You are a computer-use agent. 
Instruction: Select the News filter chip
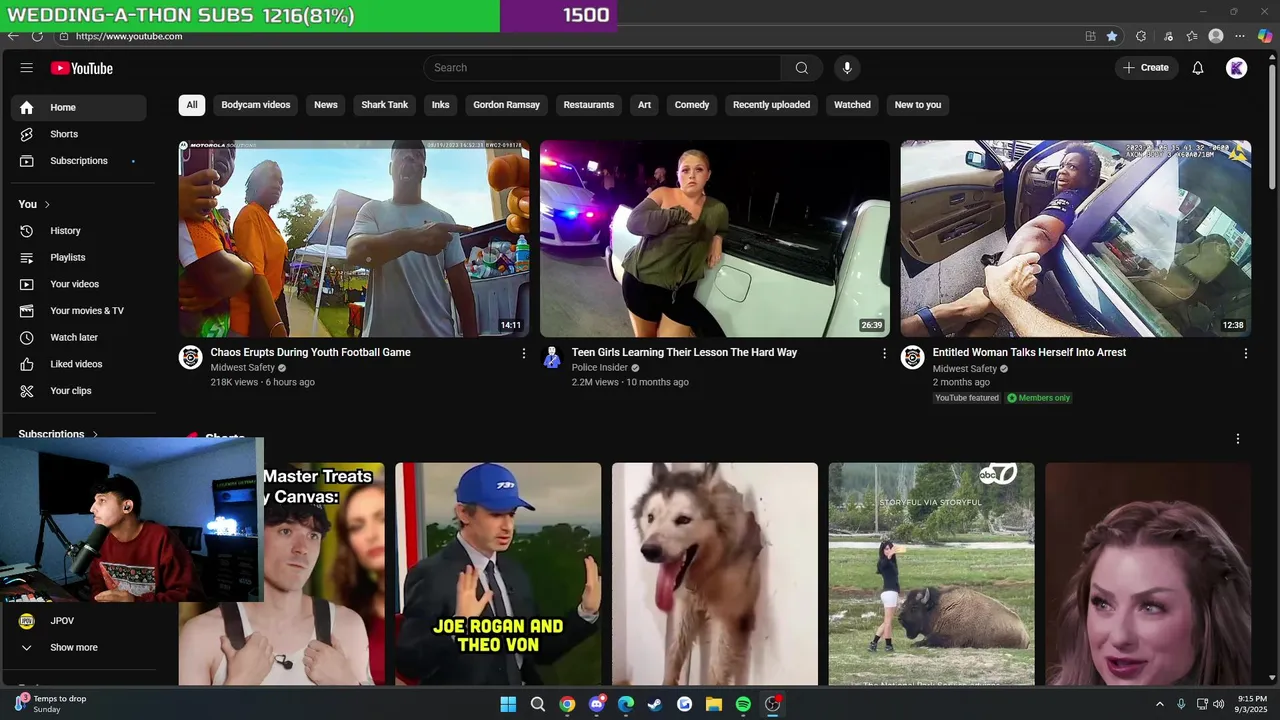click(x=326, y=105)
